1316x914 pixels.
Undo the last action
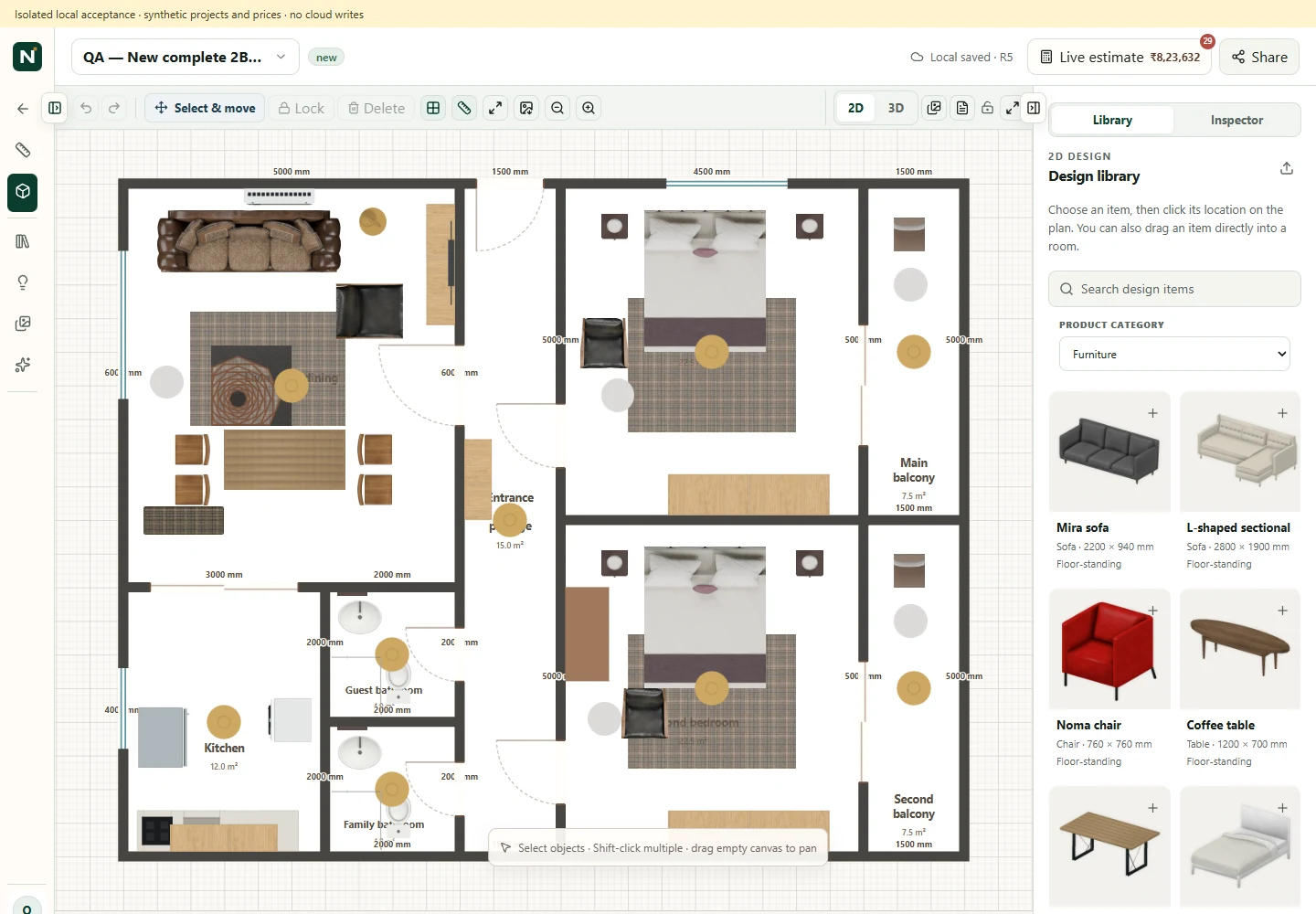tap(86, 108)
